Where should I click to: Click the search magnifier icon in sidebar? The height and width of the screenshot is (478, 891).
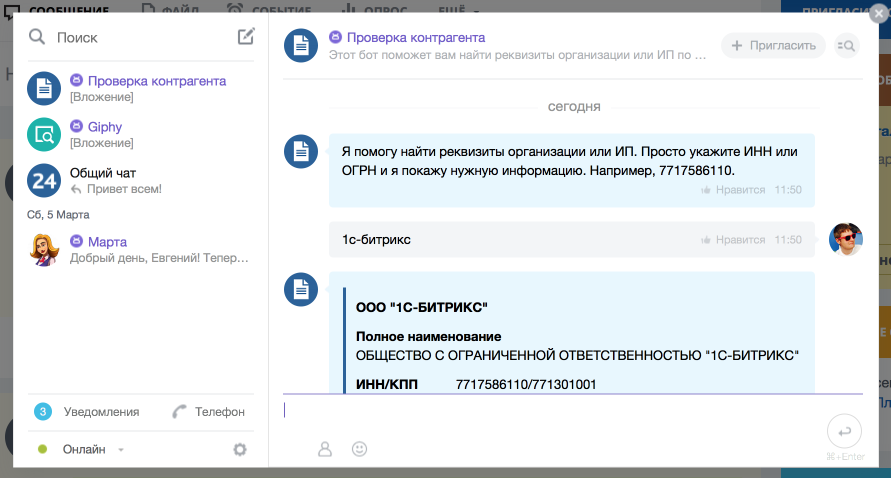click(x=37, y=37)
